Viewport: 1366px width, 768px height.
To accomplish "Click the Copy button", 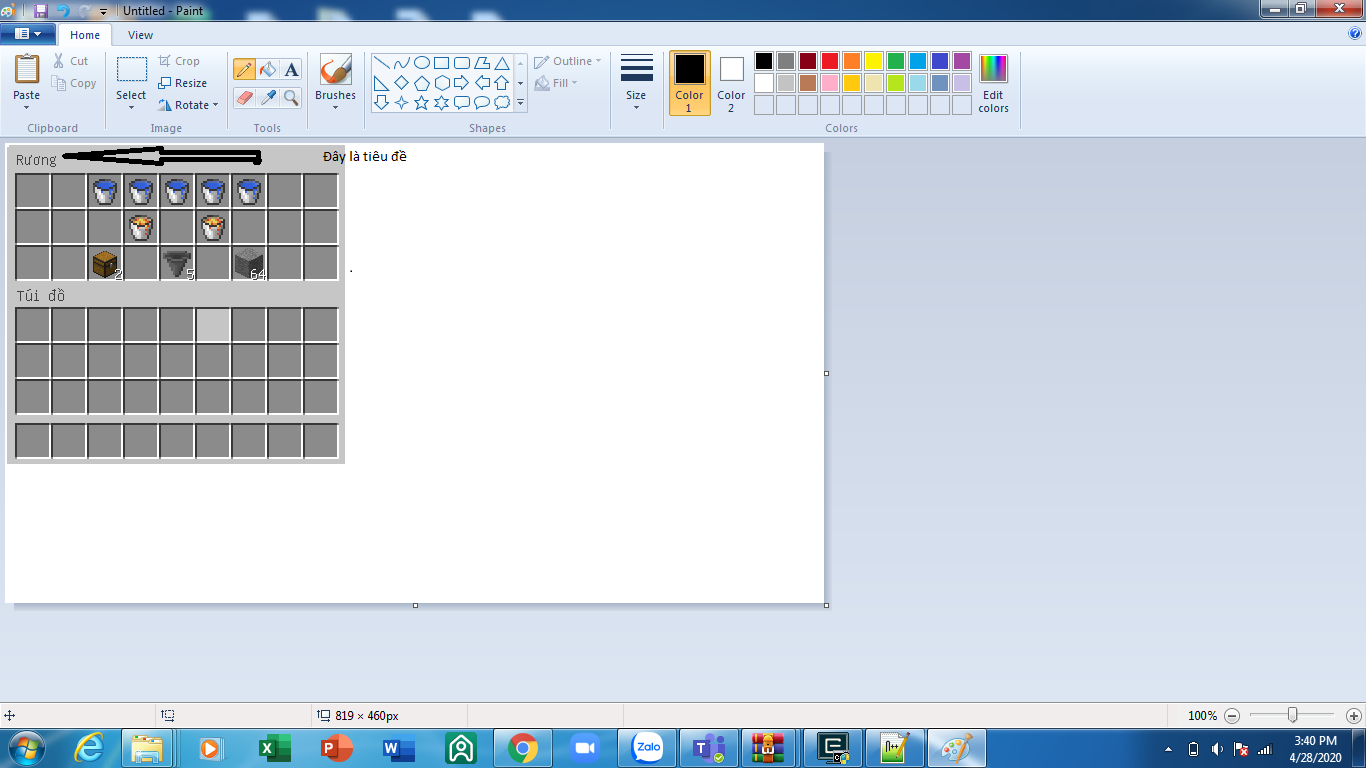I will point(75,83).
